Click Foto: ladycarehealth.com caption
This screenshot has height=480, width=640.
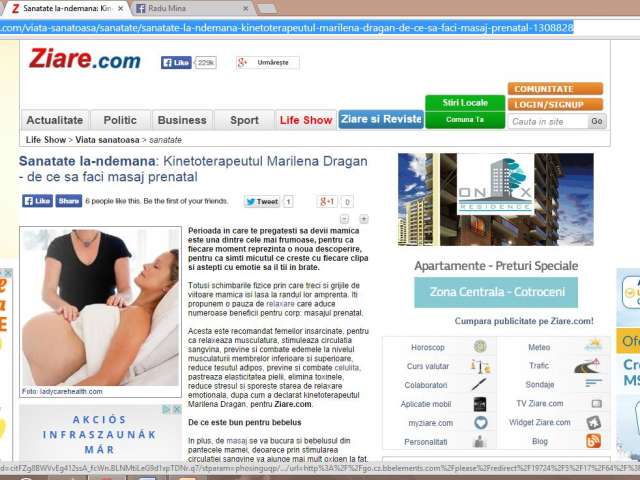pyautogui.click(x=62, y=391)
